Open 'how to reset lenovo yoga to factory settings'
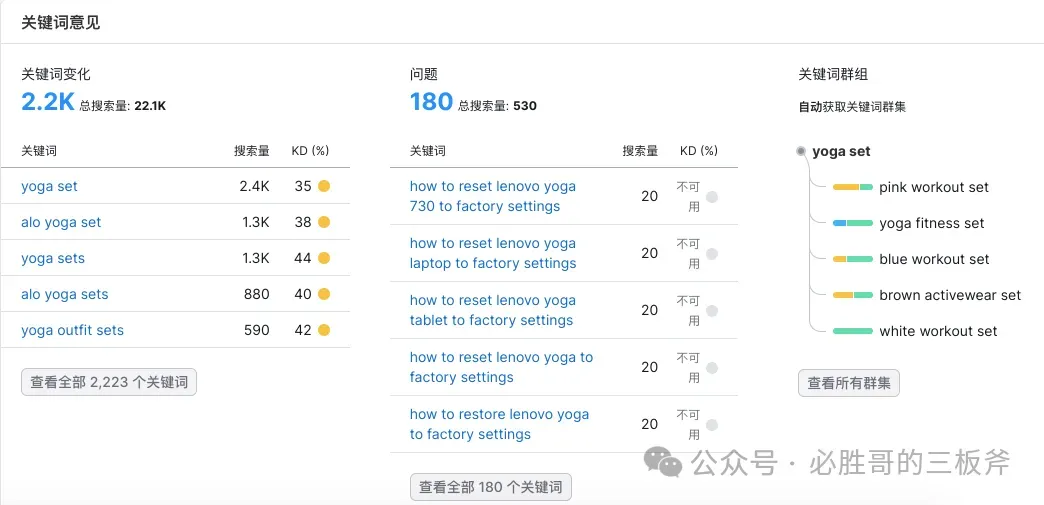Image resolution: width=1044 pixels, height=505 pixels. pyautogui.click(x=501, y=367)
